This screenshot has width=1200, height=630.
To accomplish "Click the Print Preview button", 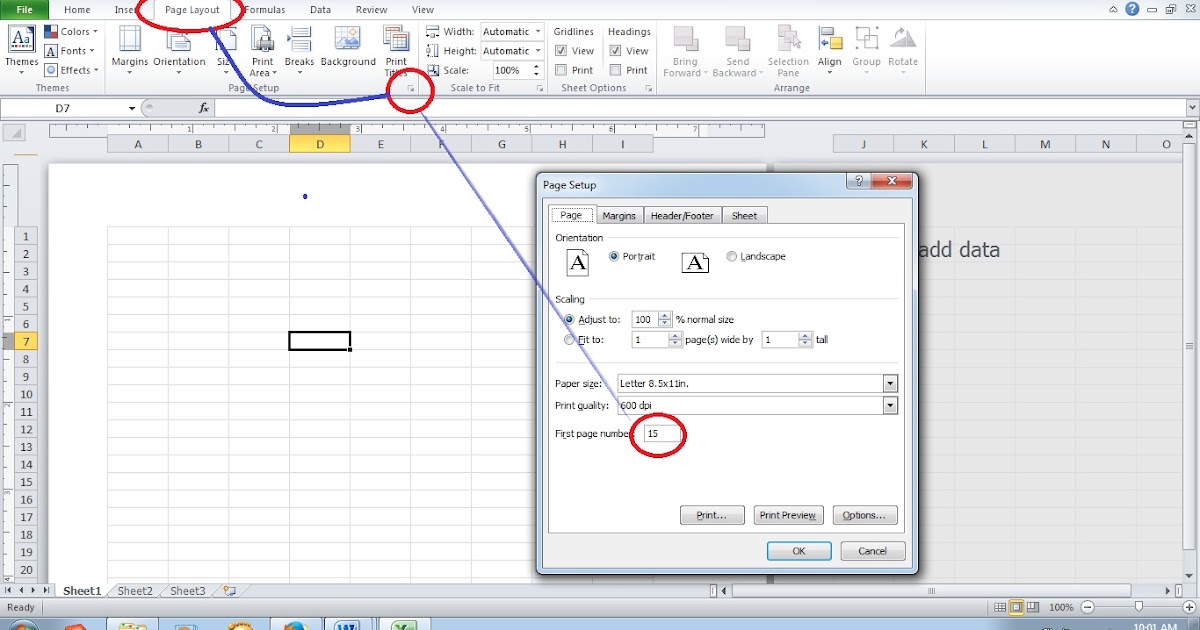I will coord(788,515).
